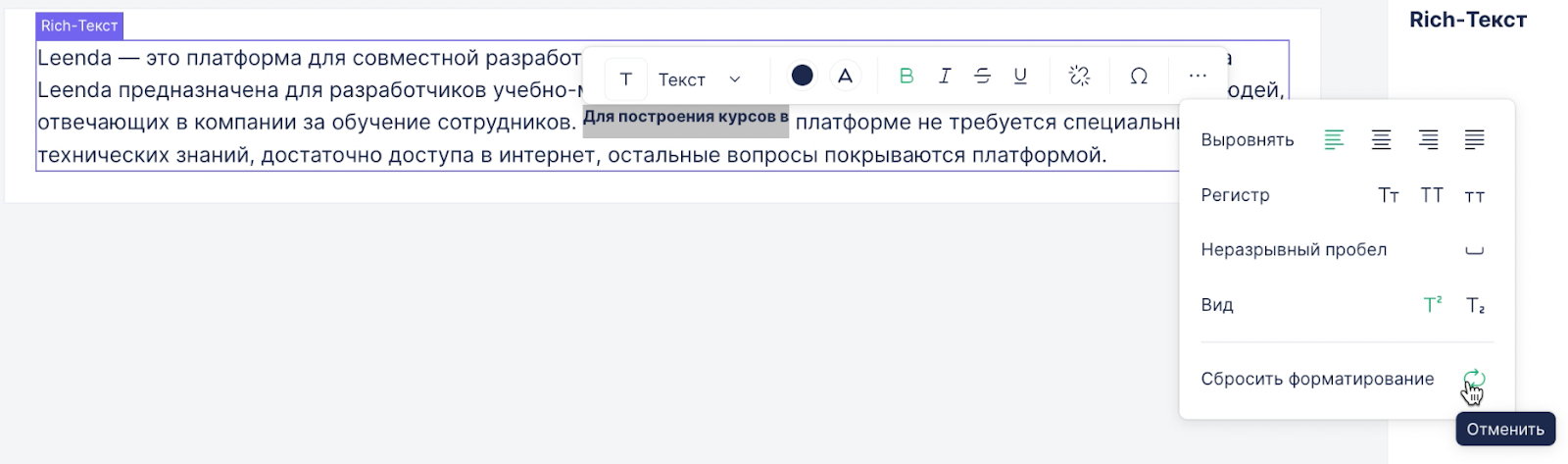Set the register to all uppercase 'TT'

point(1432,195)
